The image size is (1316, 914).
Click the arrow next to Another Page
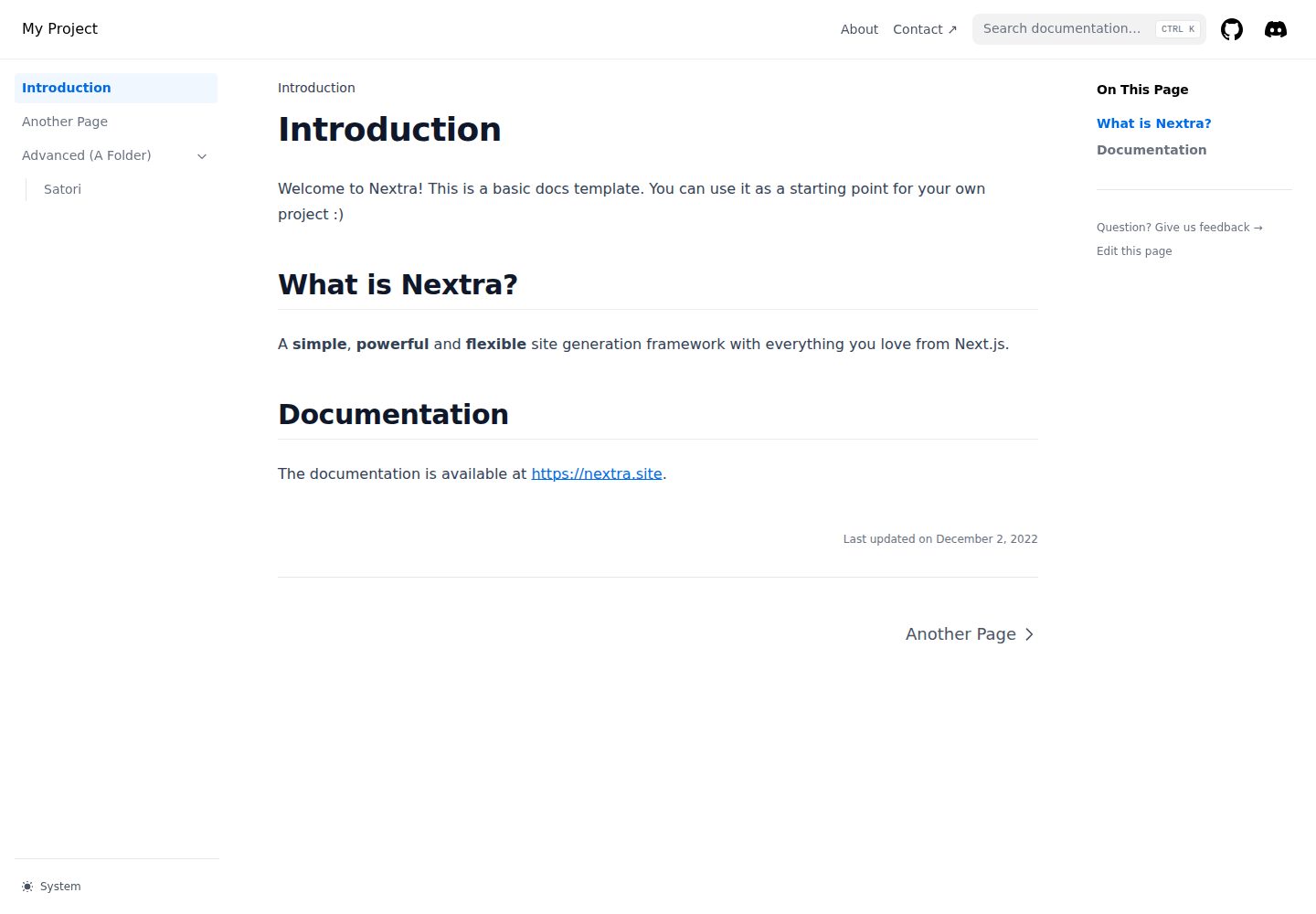(1029, 634)
